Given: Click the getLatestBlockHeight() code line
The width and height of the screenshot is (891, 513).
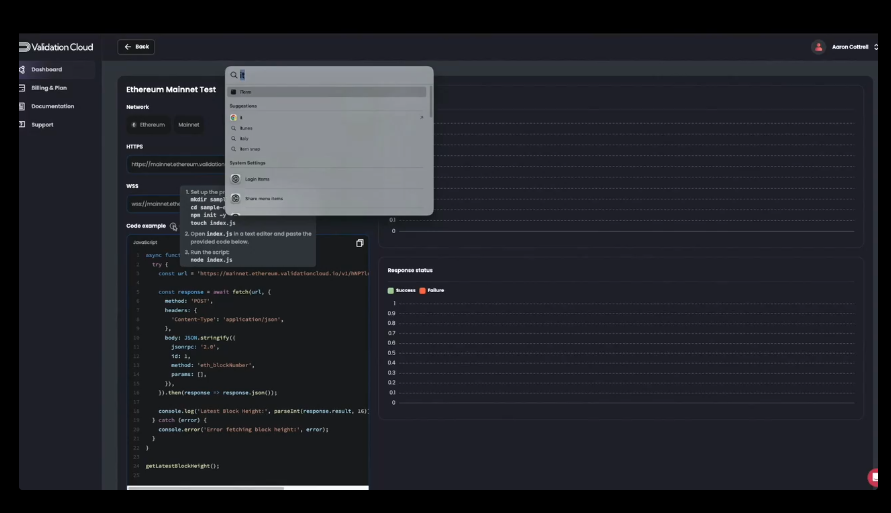Looking at the screenshot, I should tap(182, 466).
